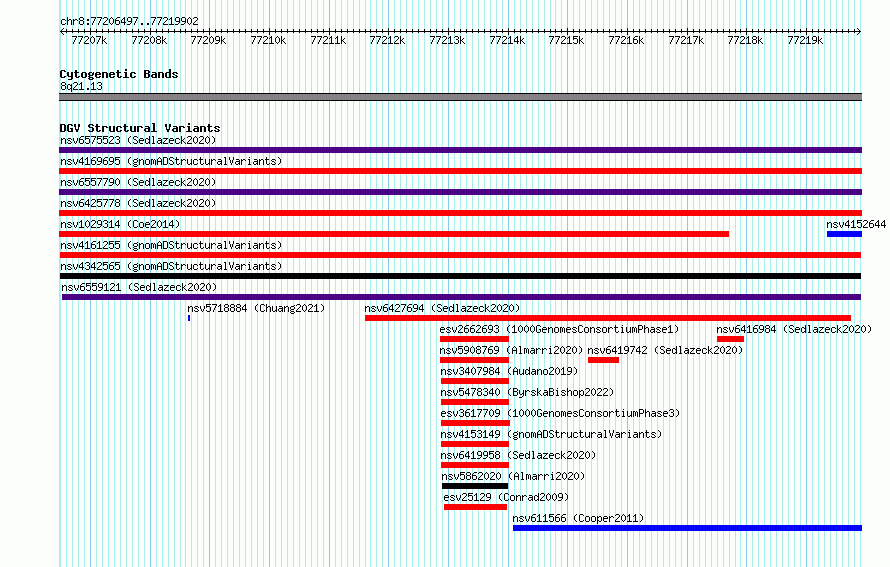
Task: Select the nsv4169695 gnomAD variant label
Action: point(171,161)
